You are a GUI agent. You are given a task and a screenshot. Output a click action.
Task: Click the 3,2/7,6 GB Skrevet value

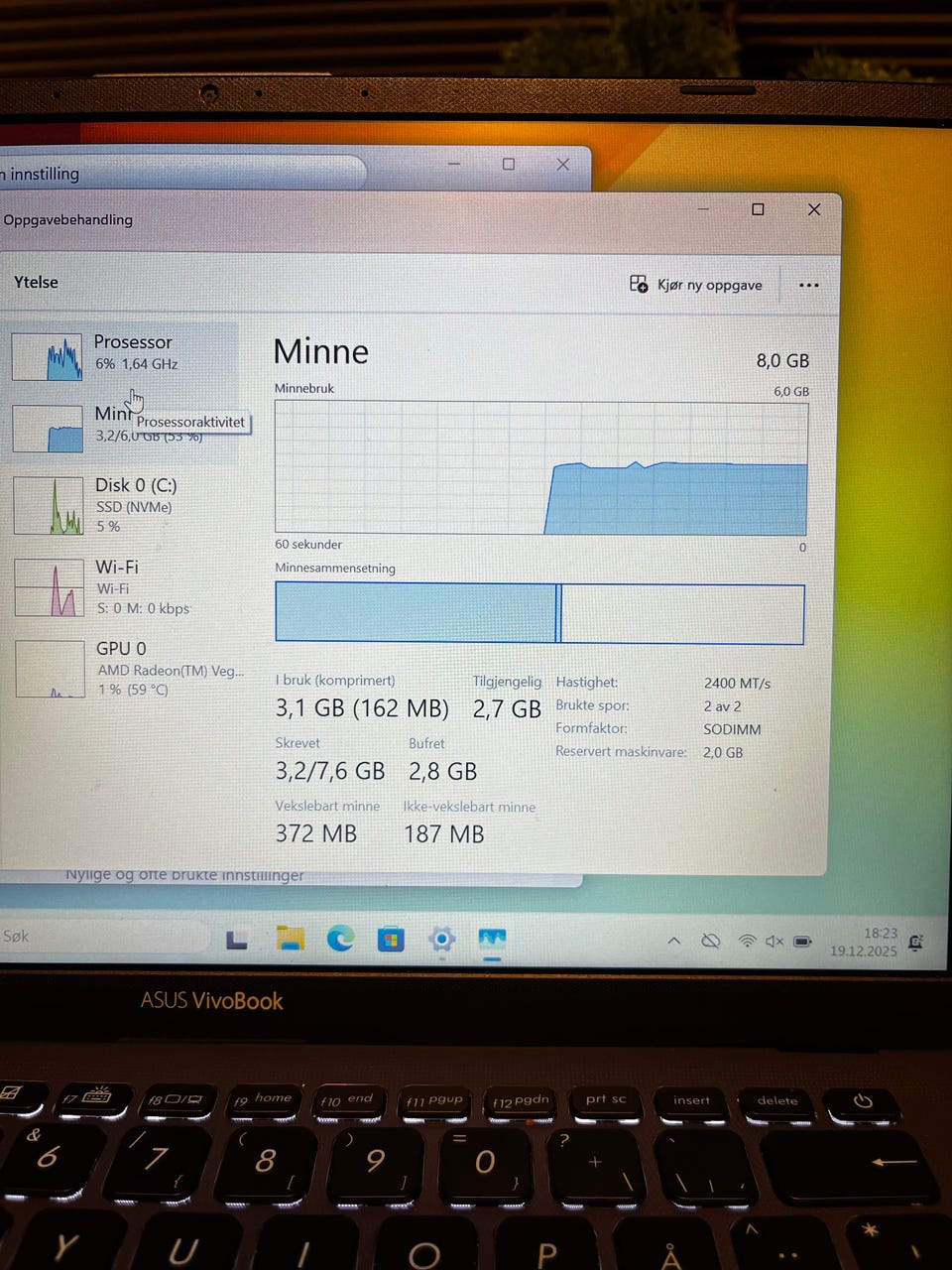point(329,771)
